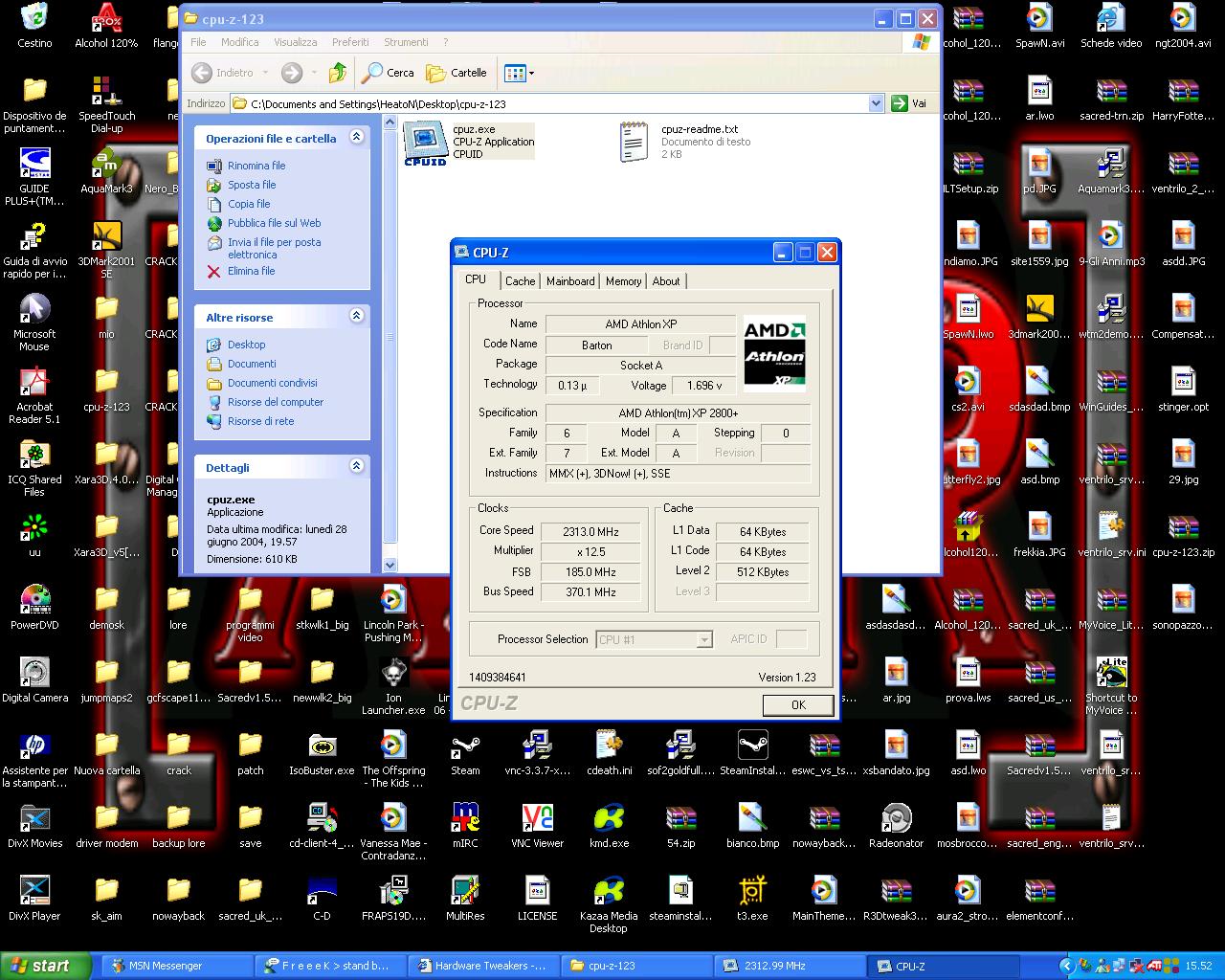Open the DivX Player desktop icon
The image size is (1225, 980).
(34, 900)
